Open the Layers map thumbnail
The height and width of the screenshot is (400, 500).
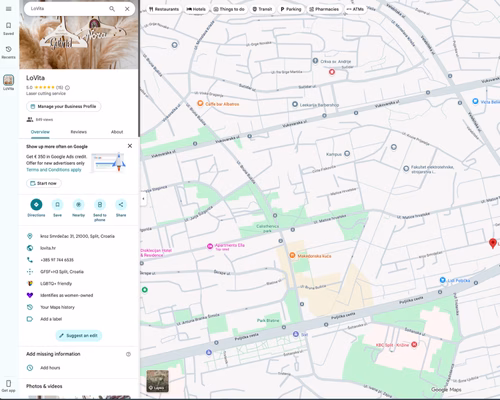click(x=158, y=381)
